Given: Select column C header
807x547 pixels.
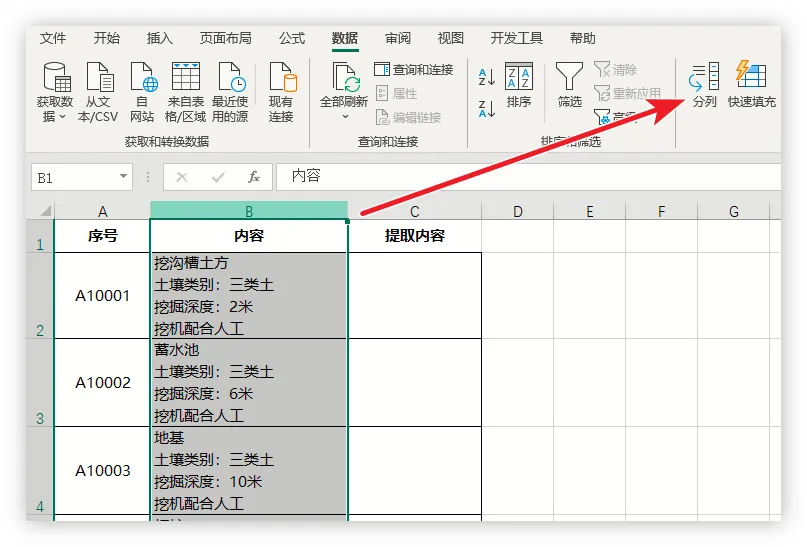Looking at the screenshot, I should click(x=415, y=211).
